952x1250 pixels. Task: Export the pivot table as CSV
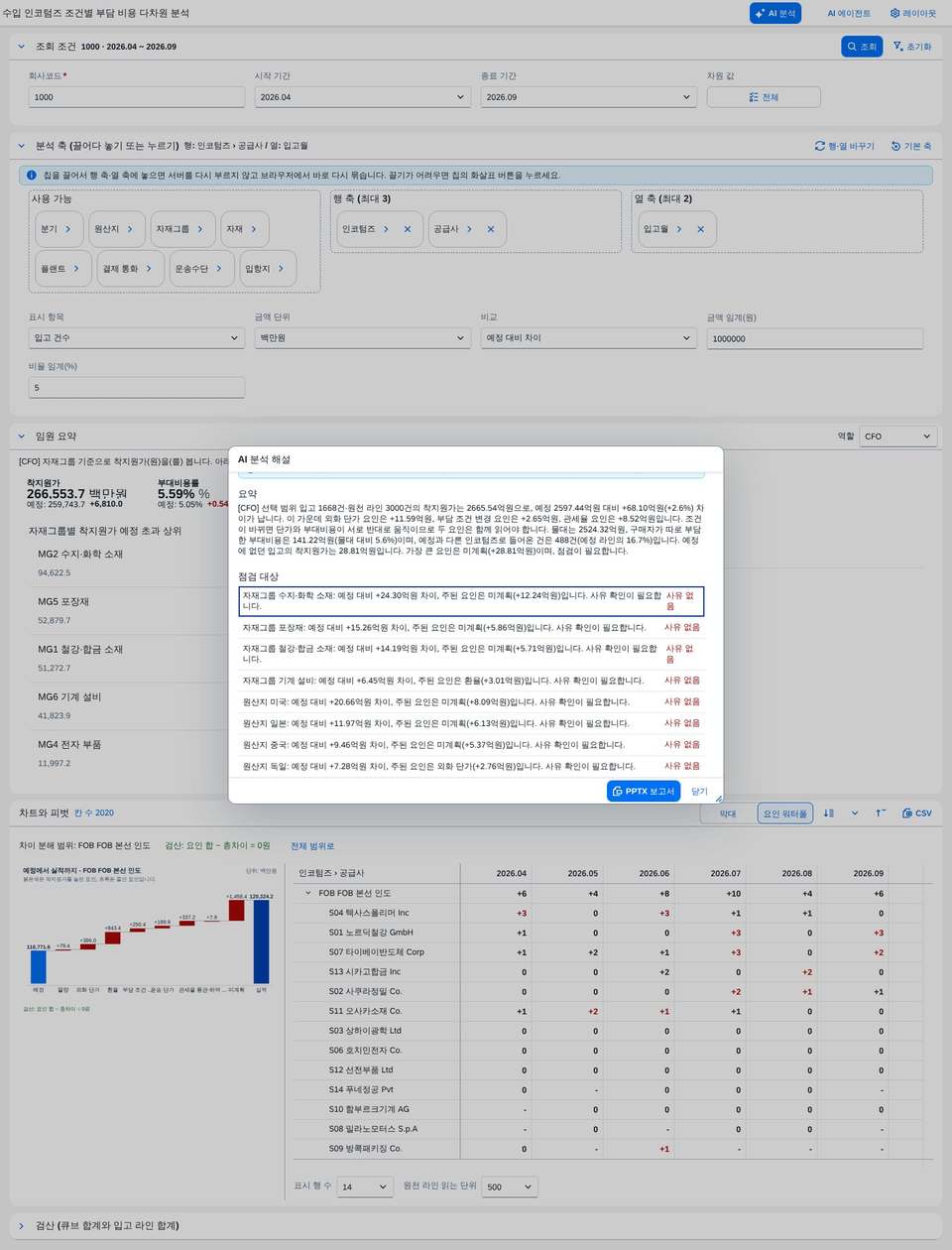(x=917, y=813)
